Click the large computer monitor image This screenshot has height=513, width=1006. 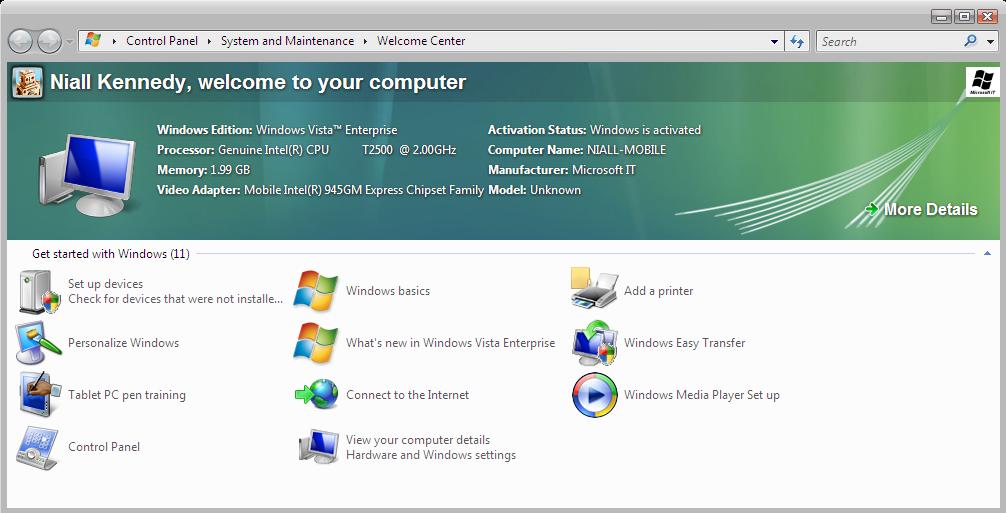point(88,174)
